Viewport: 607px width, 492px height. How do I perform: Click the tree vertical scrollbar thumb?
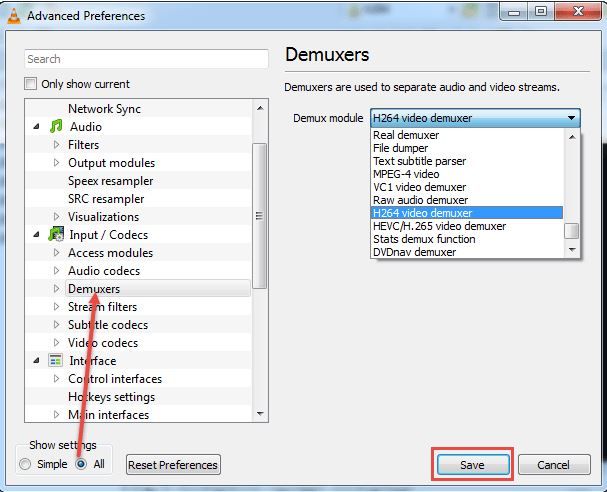pos(259,216)
